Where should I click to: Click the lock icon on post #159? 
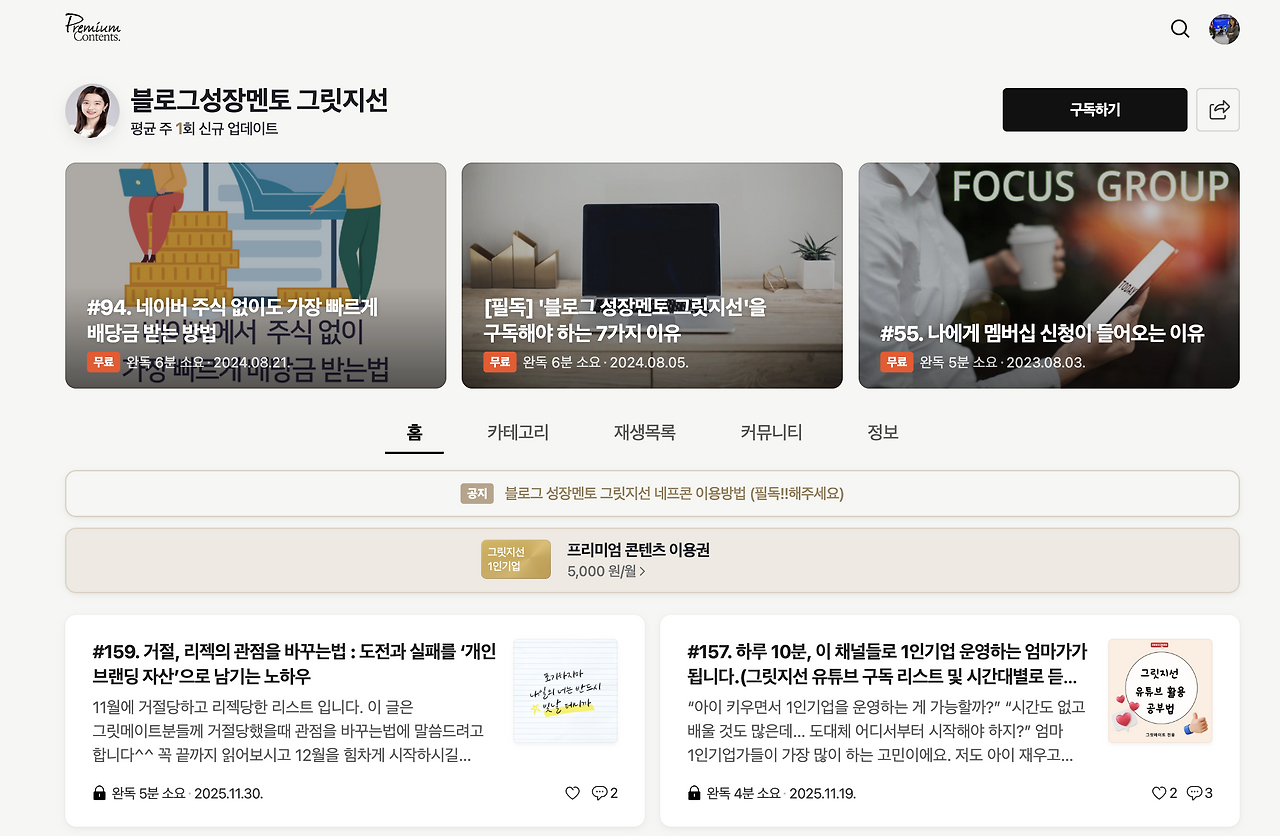pyautogui.click(x=99, y=793)
